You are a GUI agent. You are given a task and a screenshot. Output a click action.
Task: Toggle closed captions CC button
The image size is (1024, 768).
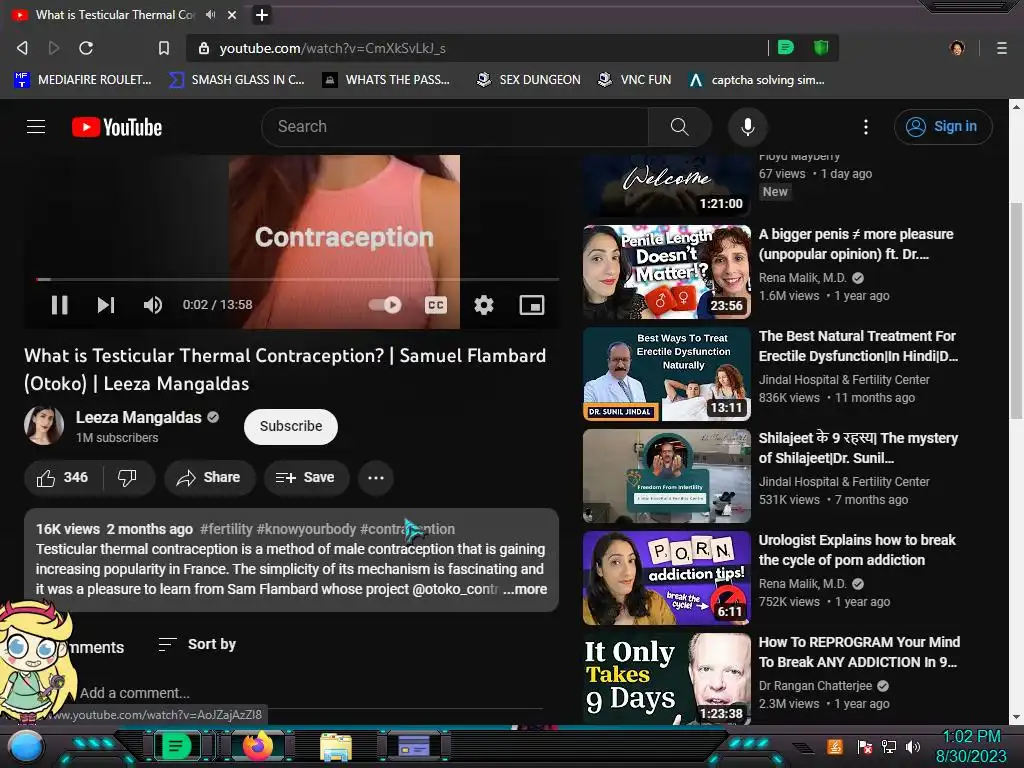(x=436, y=305)
